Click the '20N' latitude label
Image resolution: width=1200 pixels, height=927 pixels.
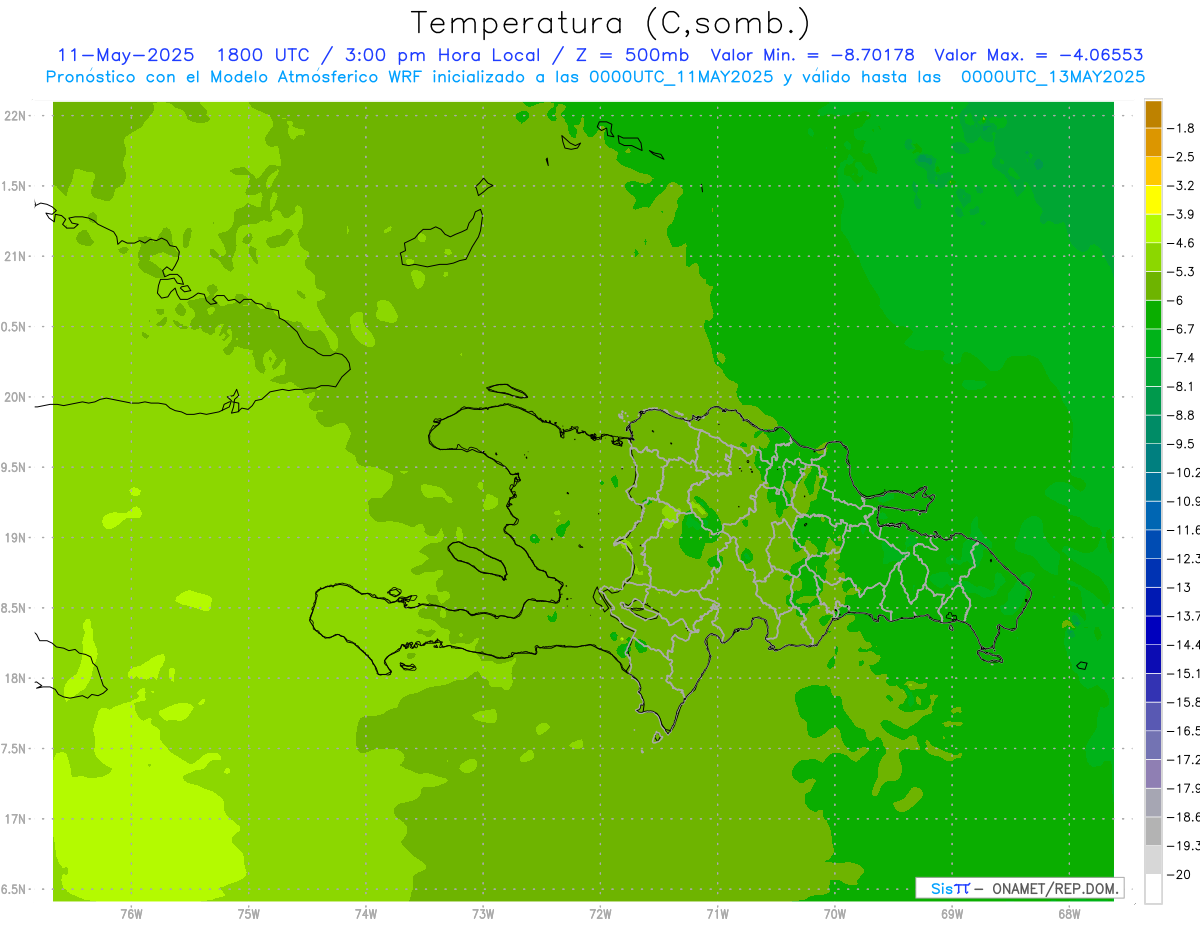[x=16, y=397]
